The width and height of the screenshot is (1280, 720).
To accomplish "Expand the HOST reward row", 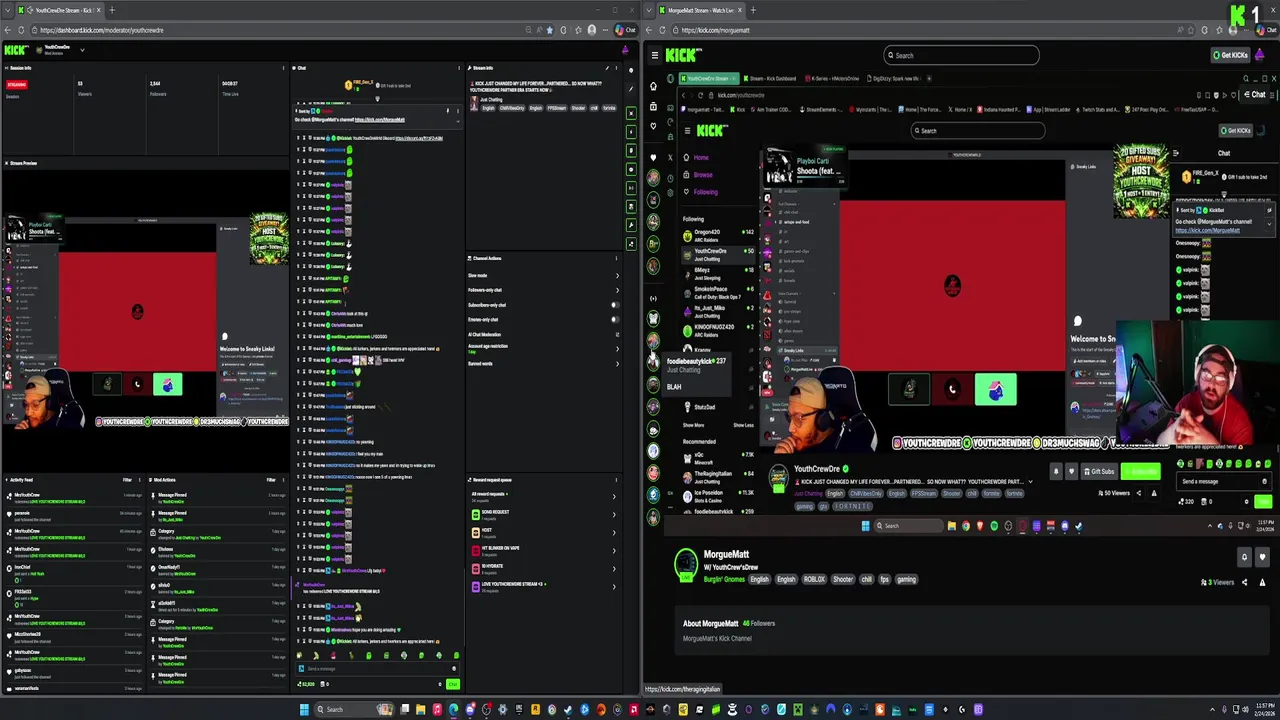I will pos(543,532).
